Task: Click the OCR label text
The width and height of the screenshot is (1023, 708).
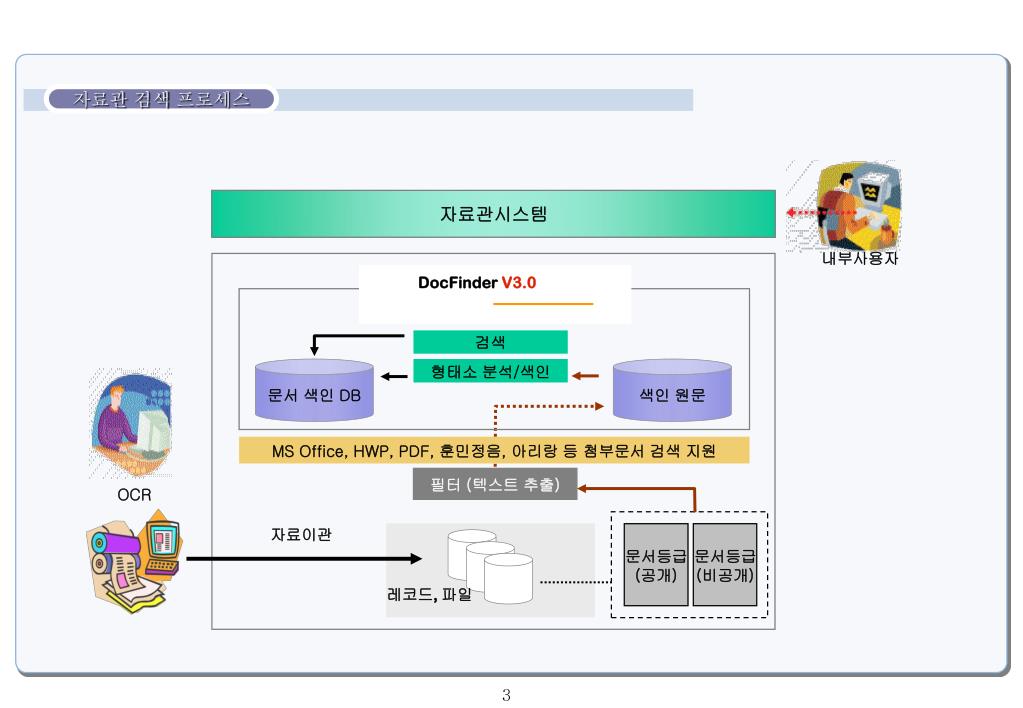Action: tap(134, 495)
